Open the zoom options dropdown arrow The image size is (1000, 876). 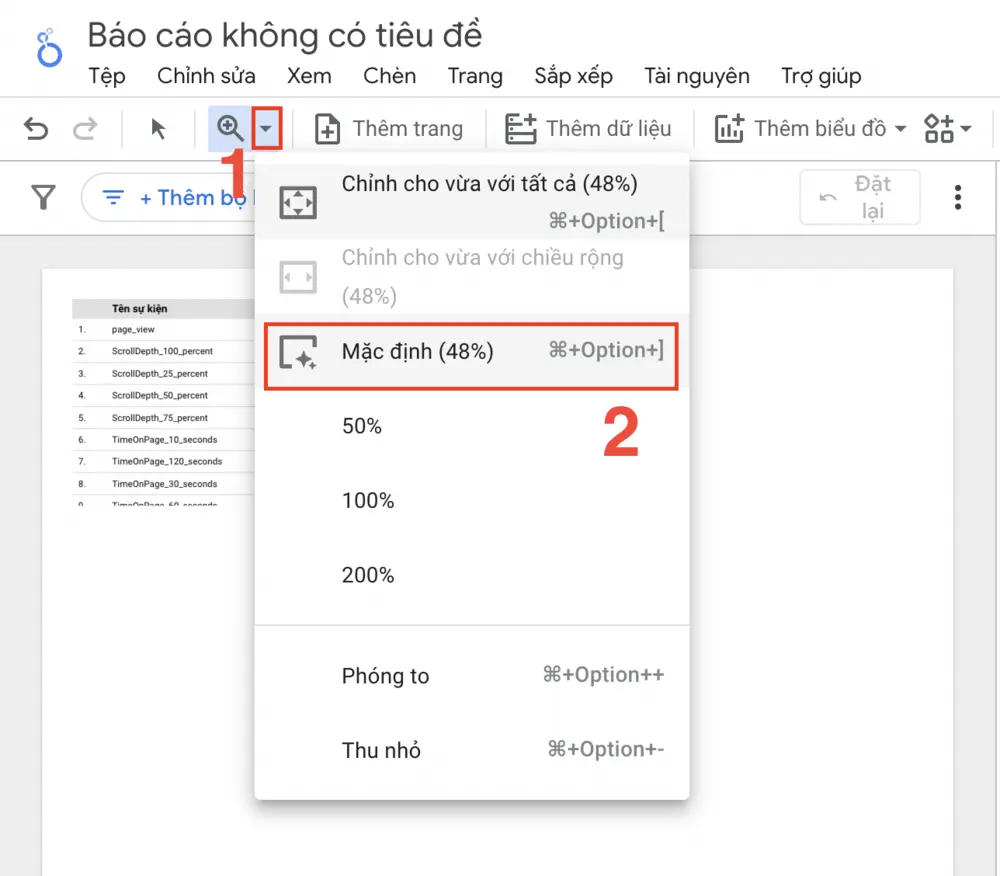pos(266,129)
